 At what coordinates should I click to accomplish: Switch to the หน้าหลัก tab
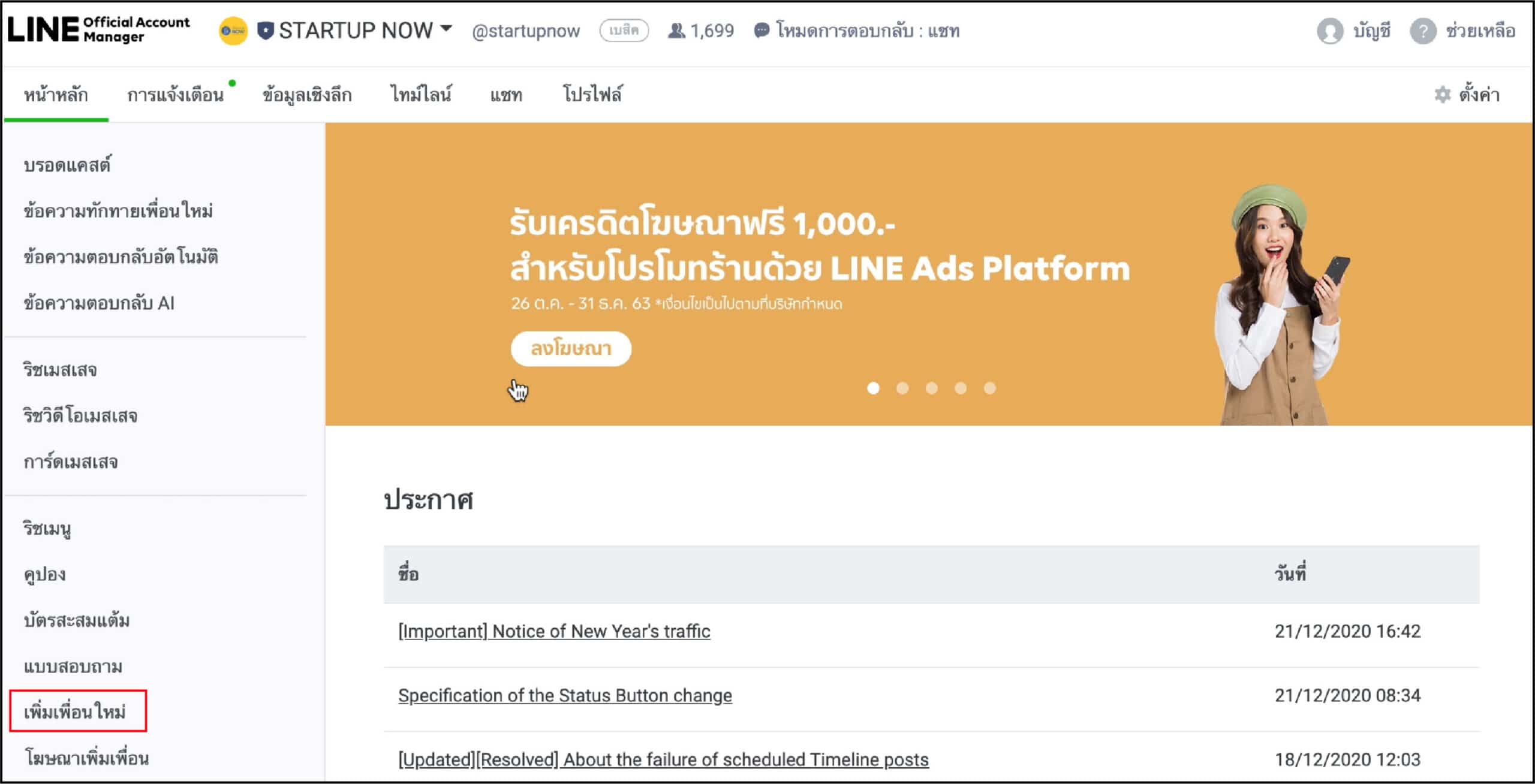point(56,95)
